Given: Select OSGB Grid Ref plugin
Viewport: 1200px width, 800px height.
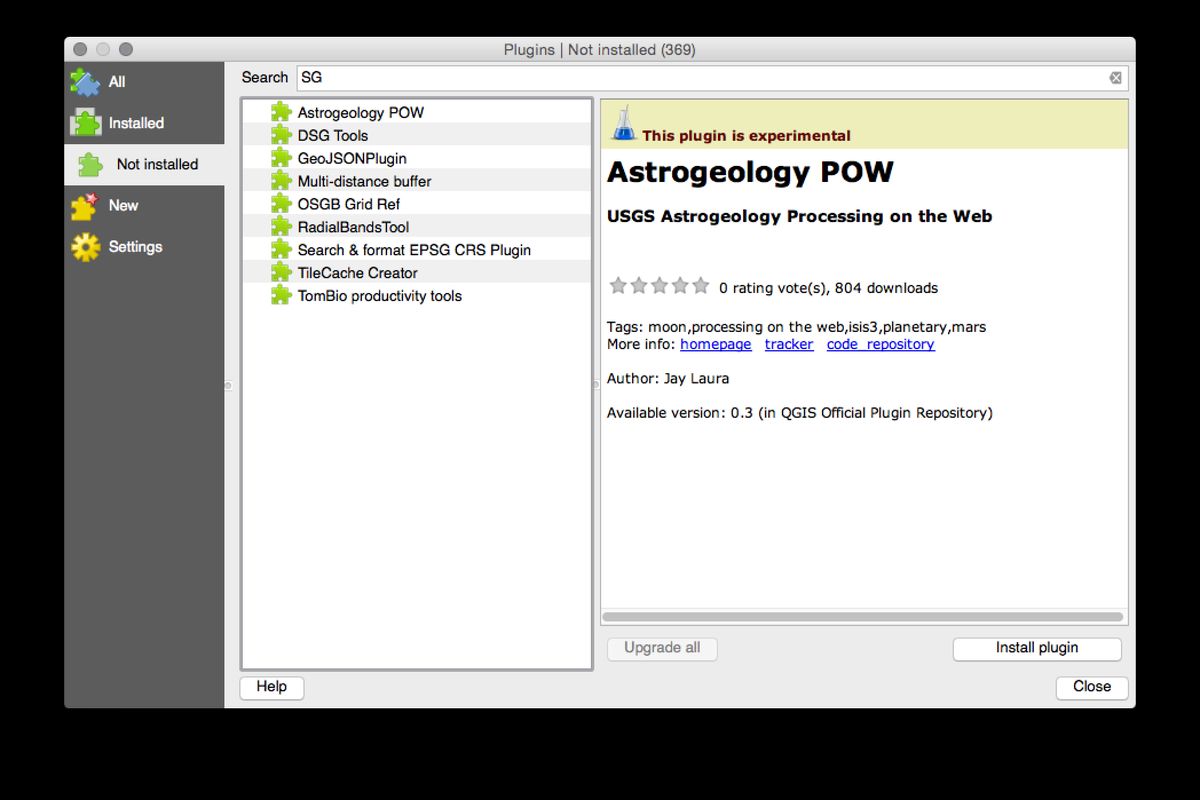Looking at the screenshot, I should pos(348,204).
